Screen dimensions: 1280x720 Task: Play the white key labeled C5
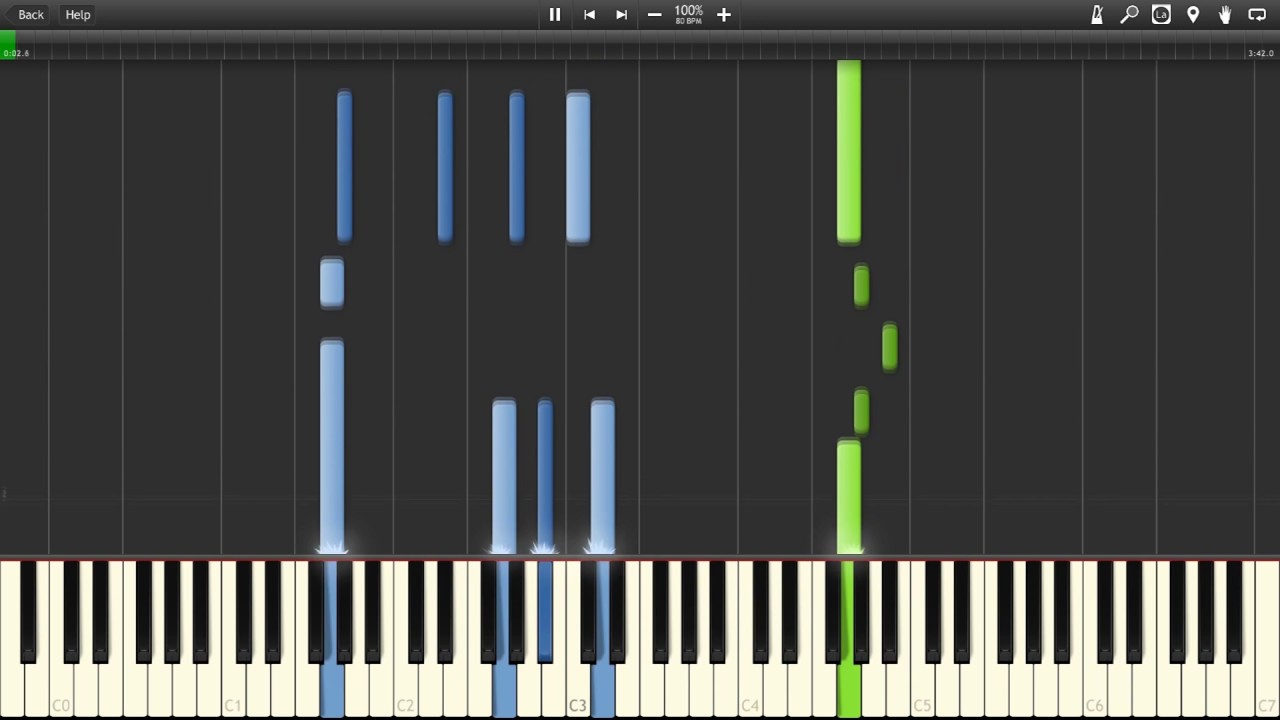click(922, 690)
